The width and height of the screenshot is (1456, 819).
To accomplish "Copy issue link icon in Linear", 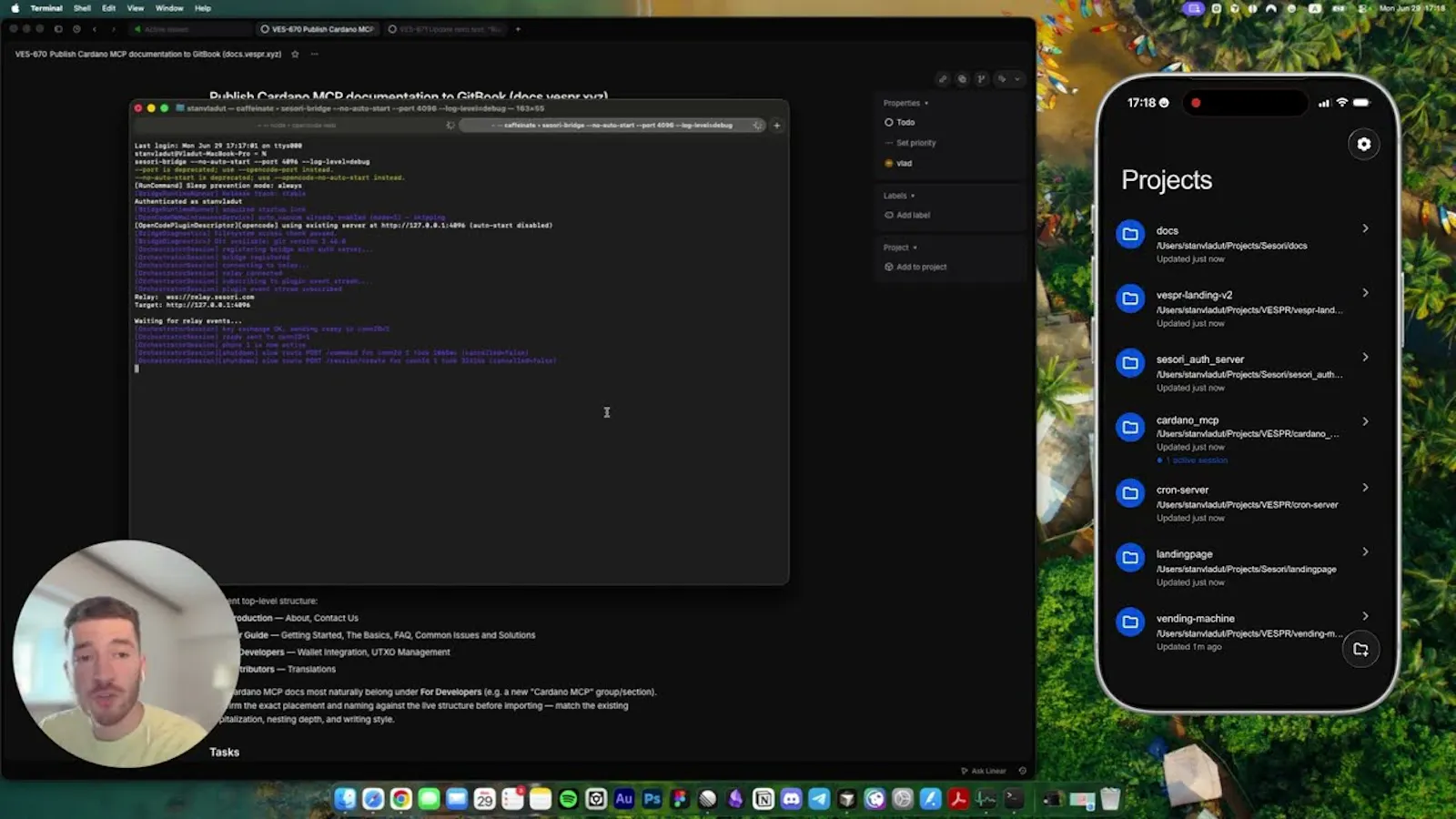I will (x=943, y=79).
